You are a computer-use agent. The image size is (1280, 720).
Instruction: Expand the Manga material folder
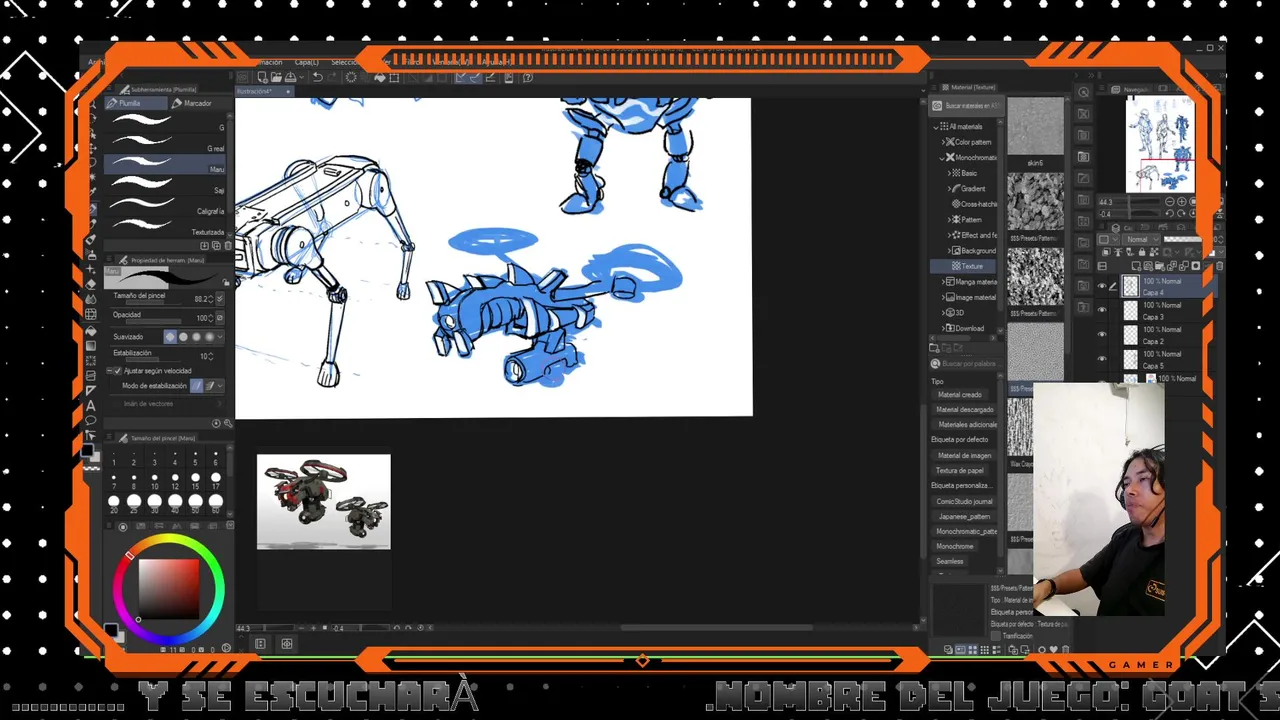point(944,282)
